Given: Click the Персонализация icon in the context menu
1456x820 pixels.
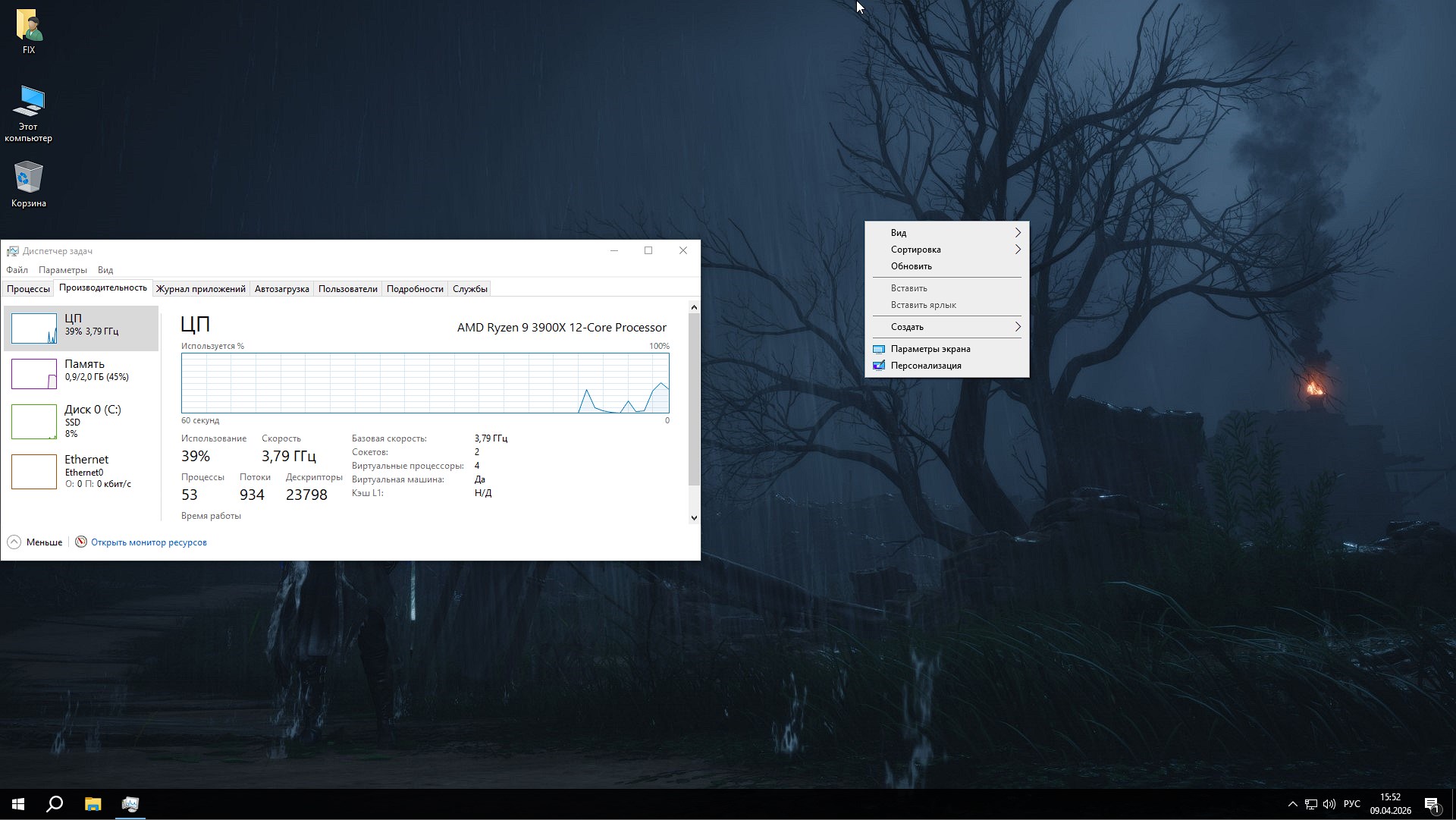Looking at the screenshot, I should pos(878,365).
